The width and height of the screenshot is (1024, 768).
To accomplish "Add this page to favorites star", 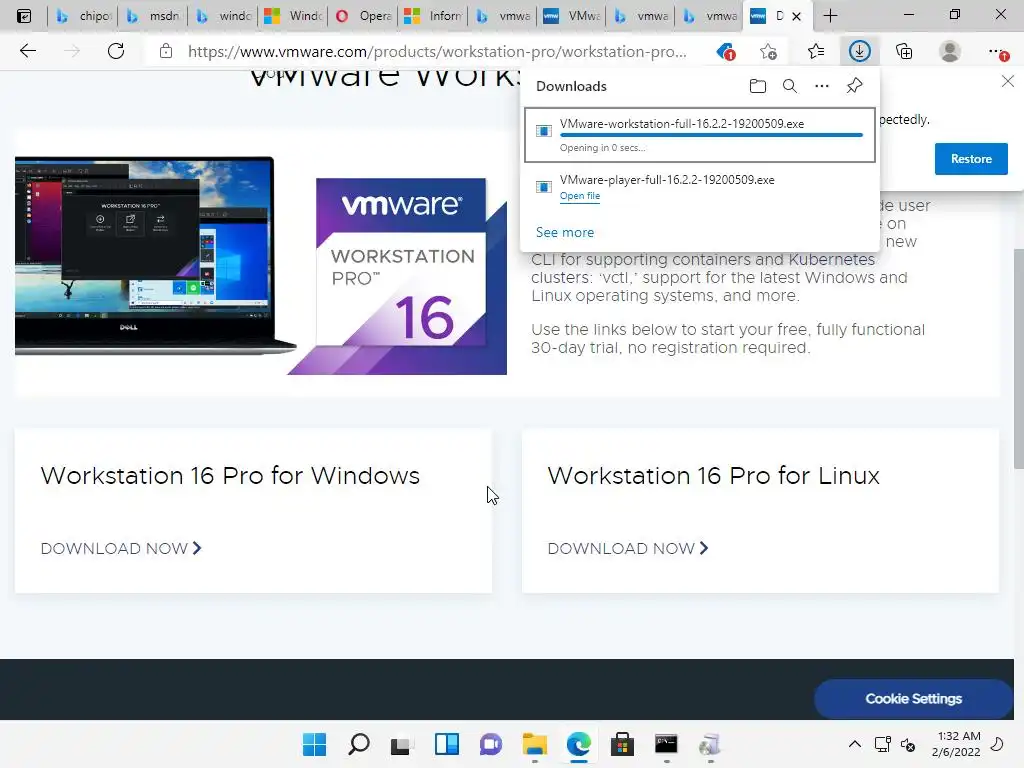I will tap(769, 52).
